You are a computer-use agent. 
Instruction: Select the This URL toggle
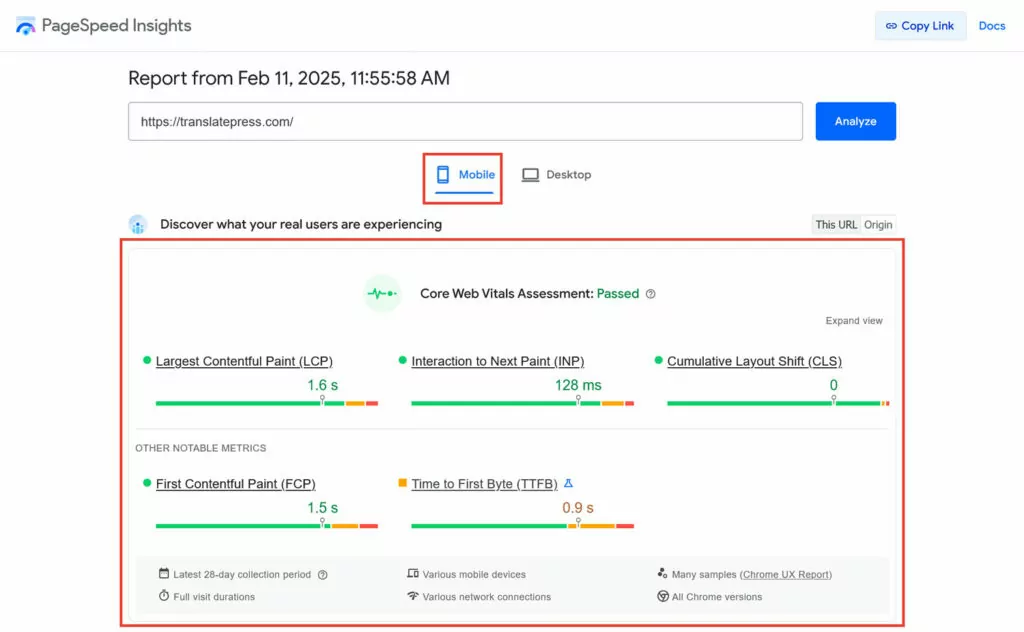(836, 225)
